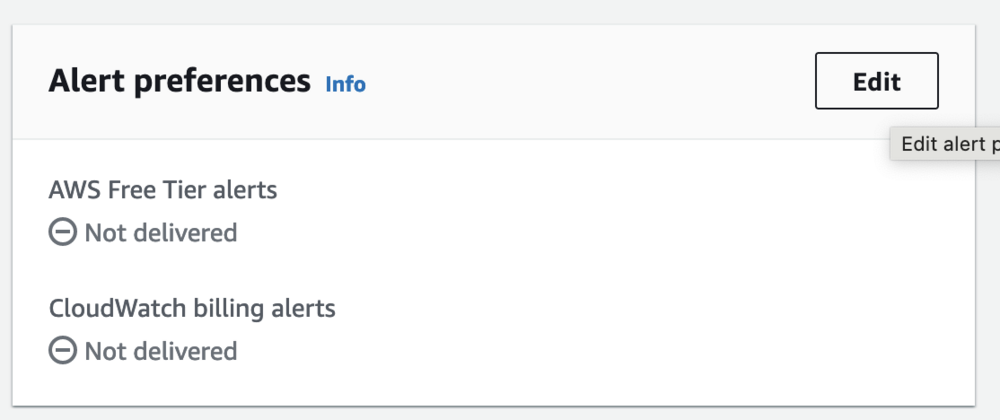Click the minus-circle icon below CloudWatch billing alerts

tap(62, 351)
